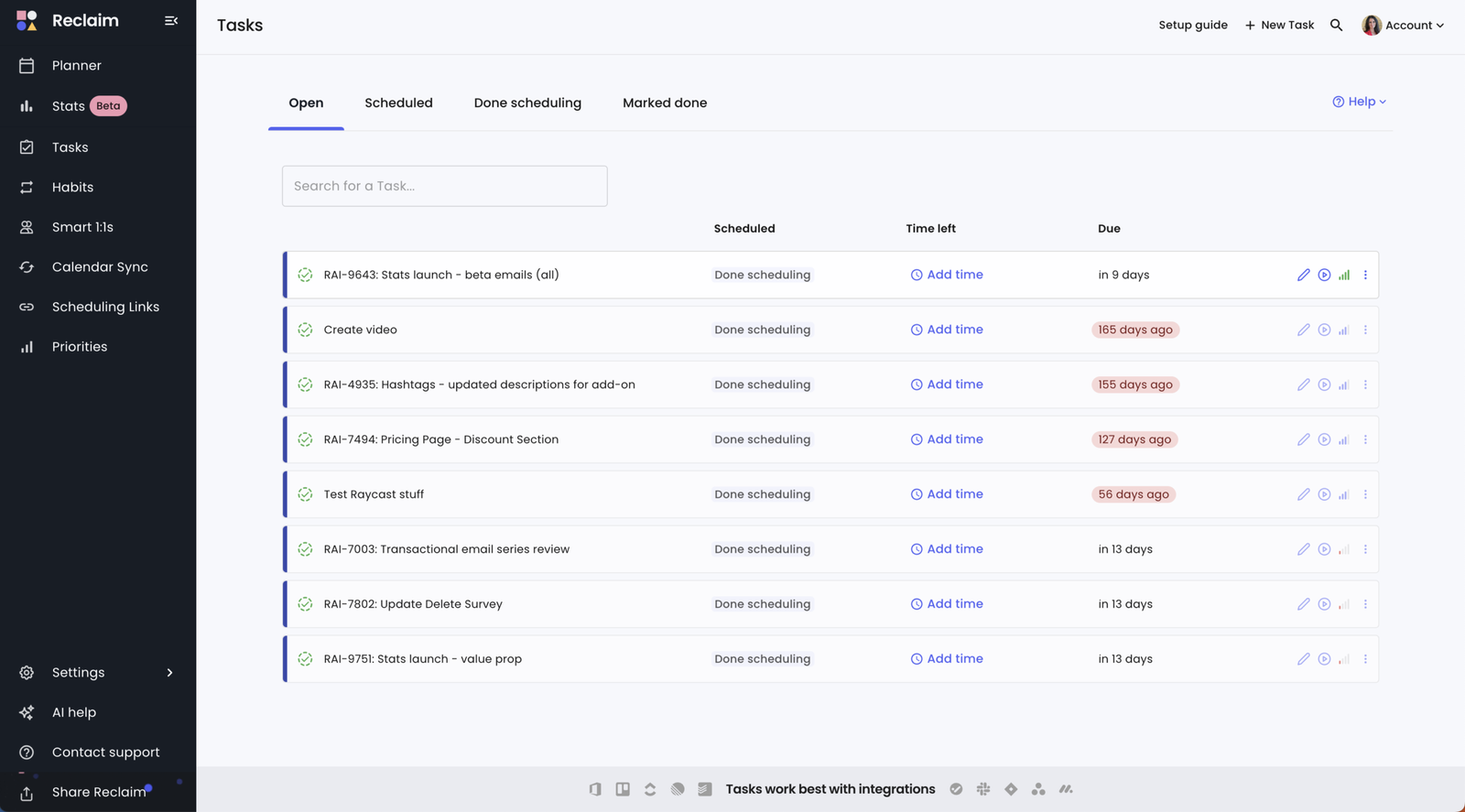Screen dimensions: 1465x812
Task: Click the New Task button
Action: [1279, 26]
